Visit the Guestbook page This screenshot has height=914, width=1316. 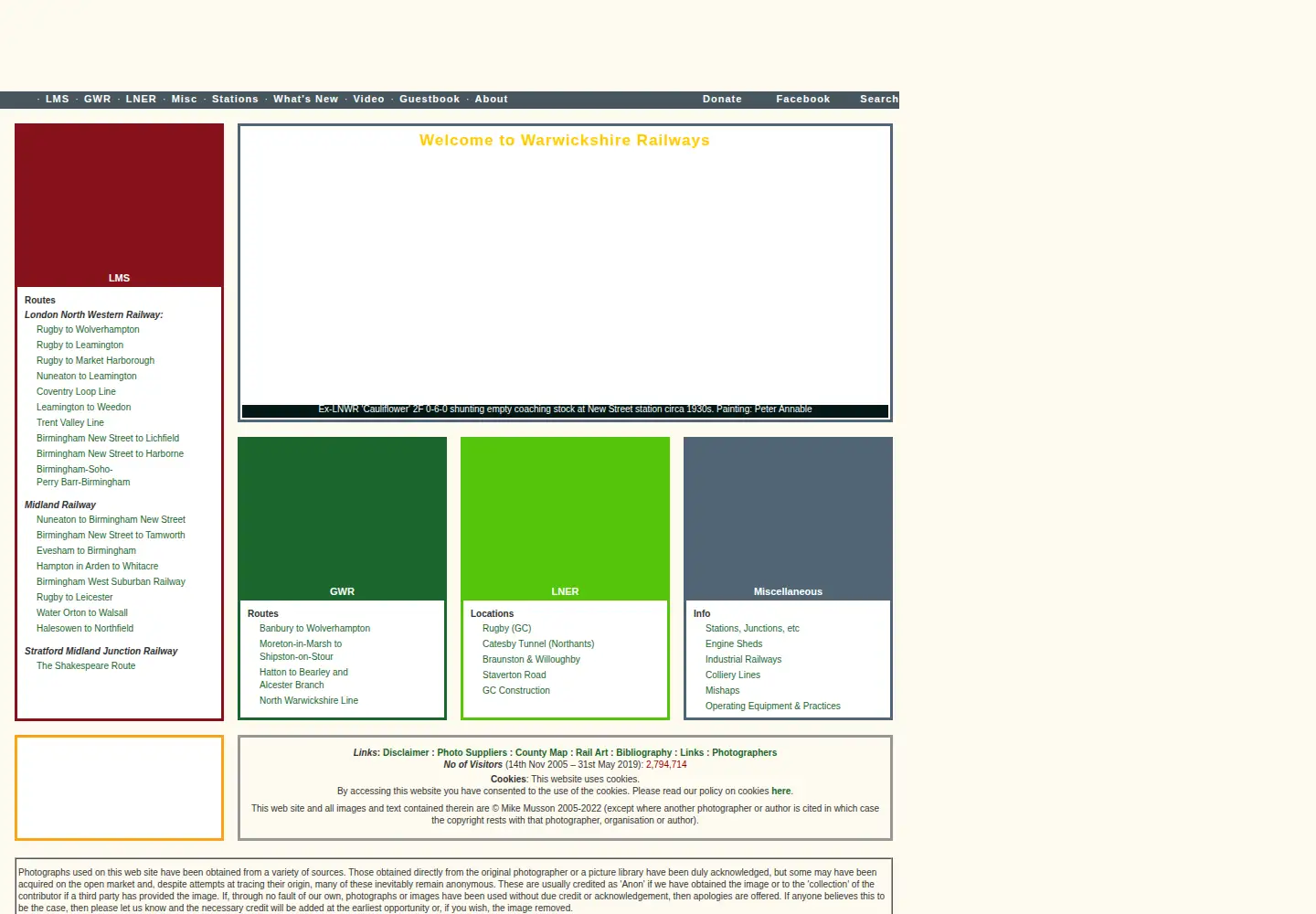coord(430,100)
